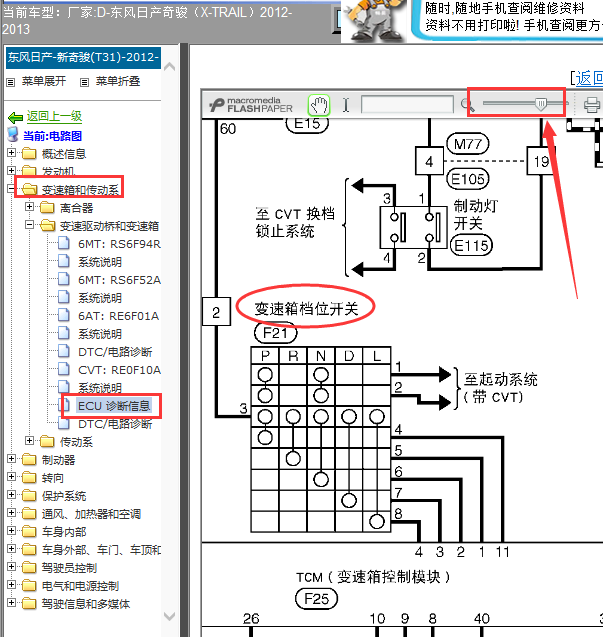
Task: Click the document icon beside 6AT: RE6F01A
Action: tap(64, 315)
